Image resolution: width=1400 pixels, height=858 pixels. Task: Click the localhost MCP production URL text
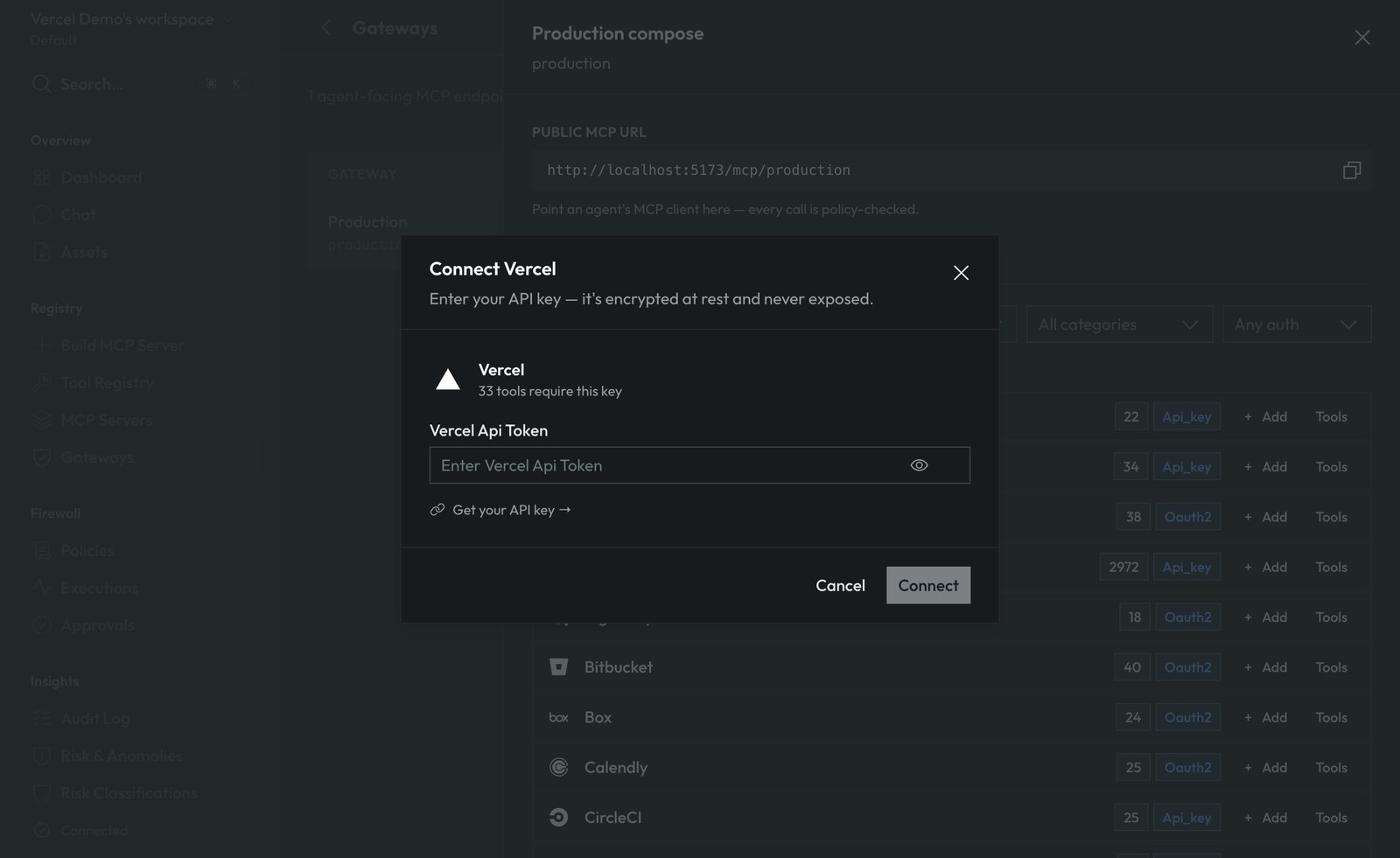tap(698, 171)
